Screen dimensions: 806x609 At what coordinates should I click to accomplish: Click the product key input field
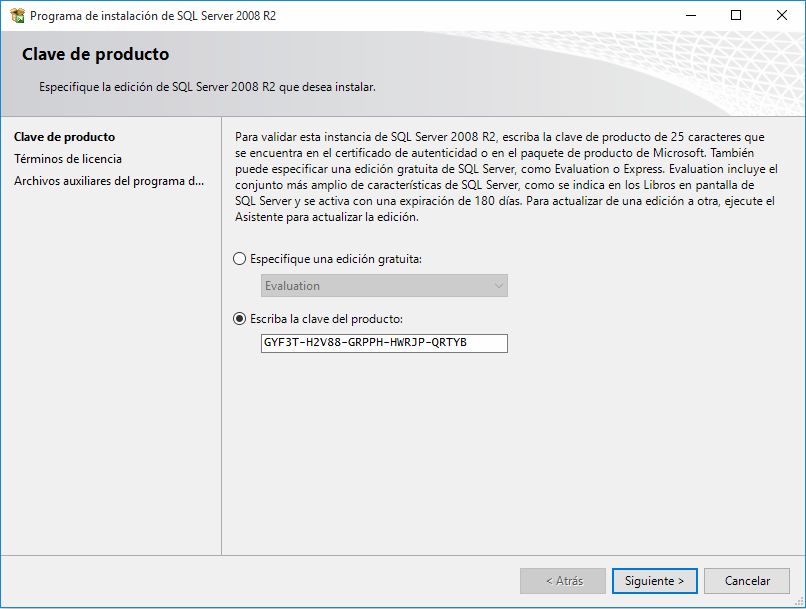[x=384, y=343]
